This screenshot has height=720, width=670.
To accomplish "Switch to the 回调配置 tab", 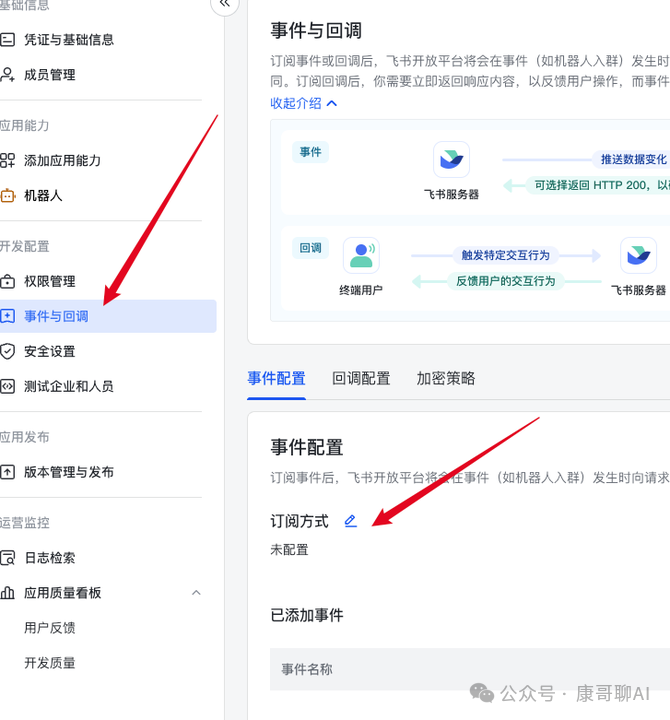I will pos(361,378).
